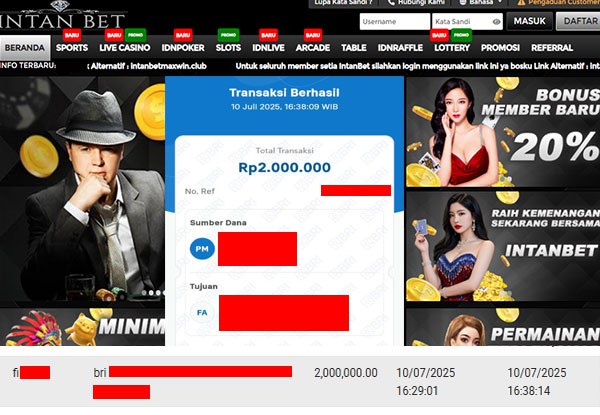Click the BARU badge above ARCADE
The width and height of the screenshot is (600, 415).
[313, 35]
